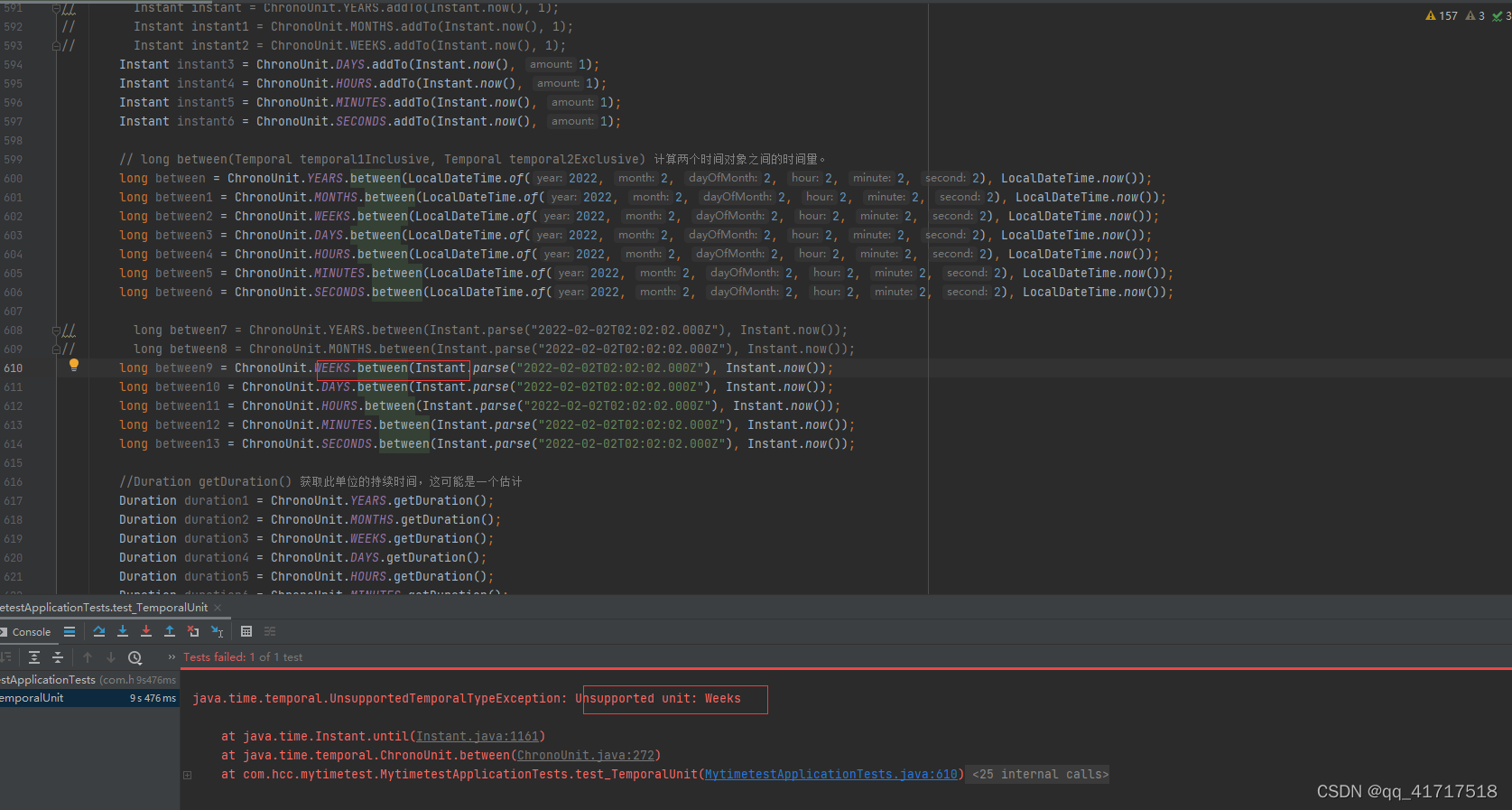Click the instant3 variable on line 594
Image resolution: width=1512 pixels, height=810 pixels.
206,65
